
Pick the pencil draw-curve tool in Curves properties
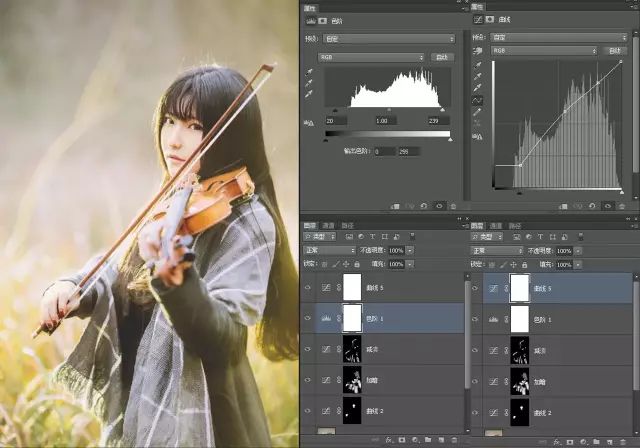(x=477, y=112)
